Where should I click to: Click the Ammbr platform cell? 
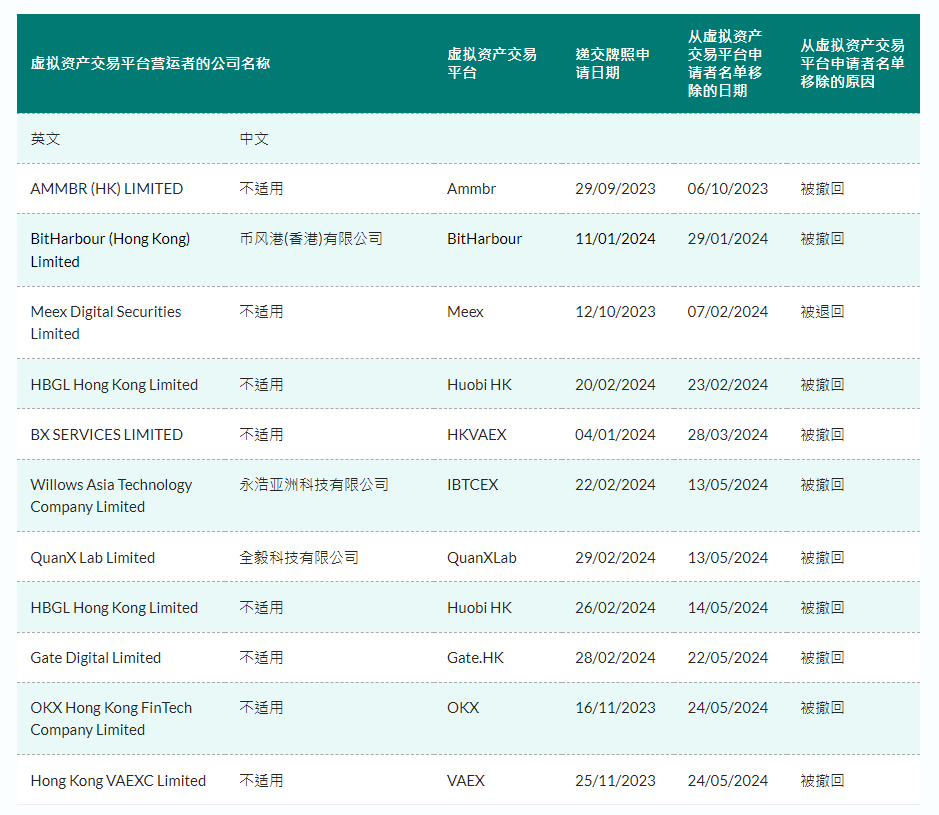[x=471, y=189]
